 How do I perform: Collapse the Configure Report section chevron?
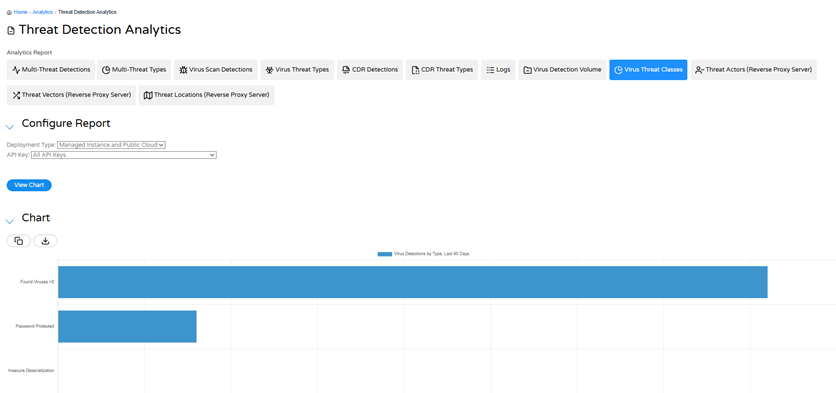10,126
